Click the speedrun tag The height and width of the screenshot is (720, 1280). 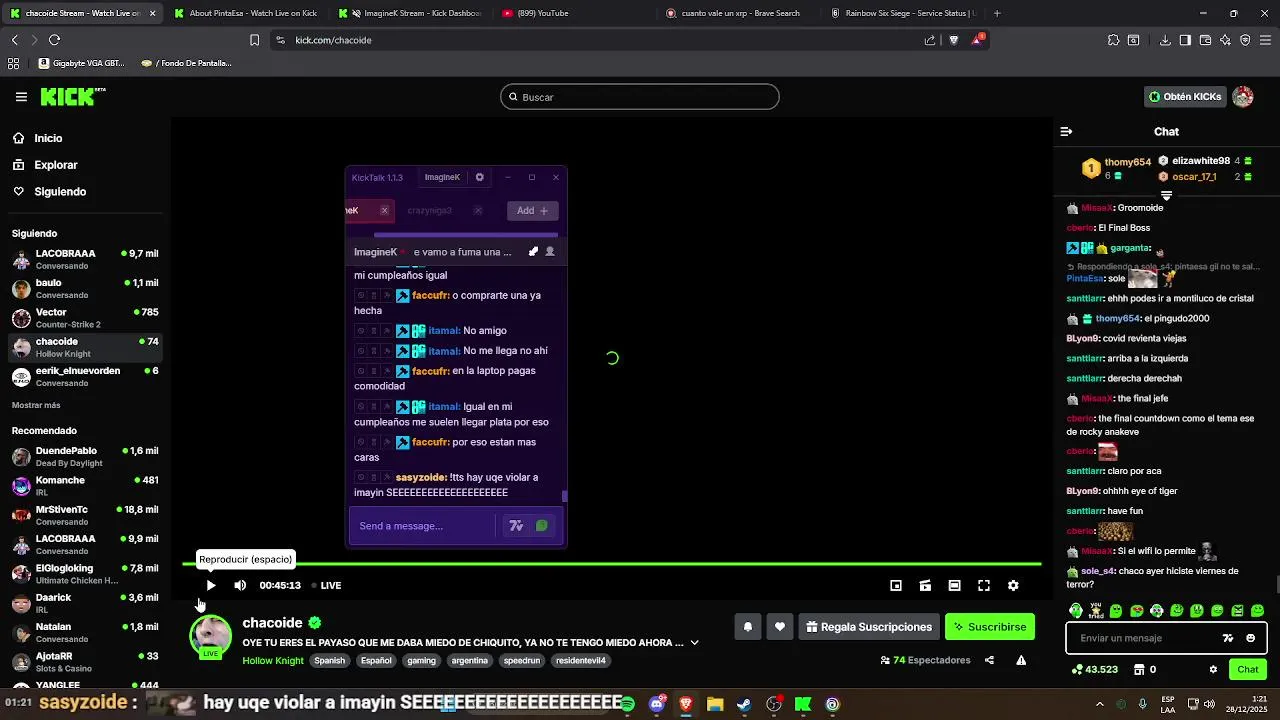pyautogui.click(x=522, y=661)
